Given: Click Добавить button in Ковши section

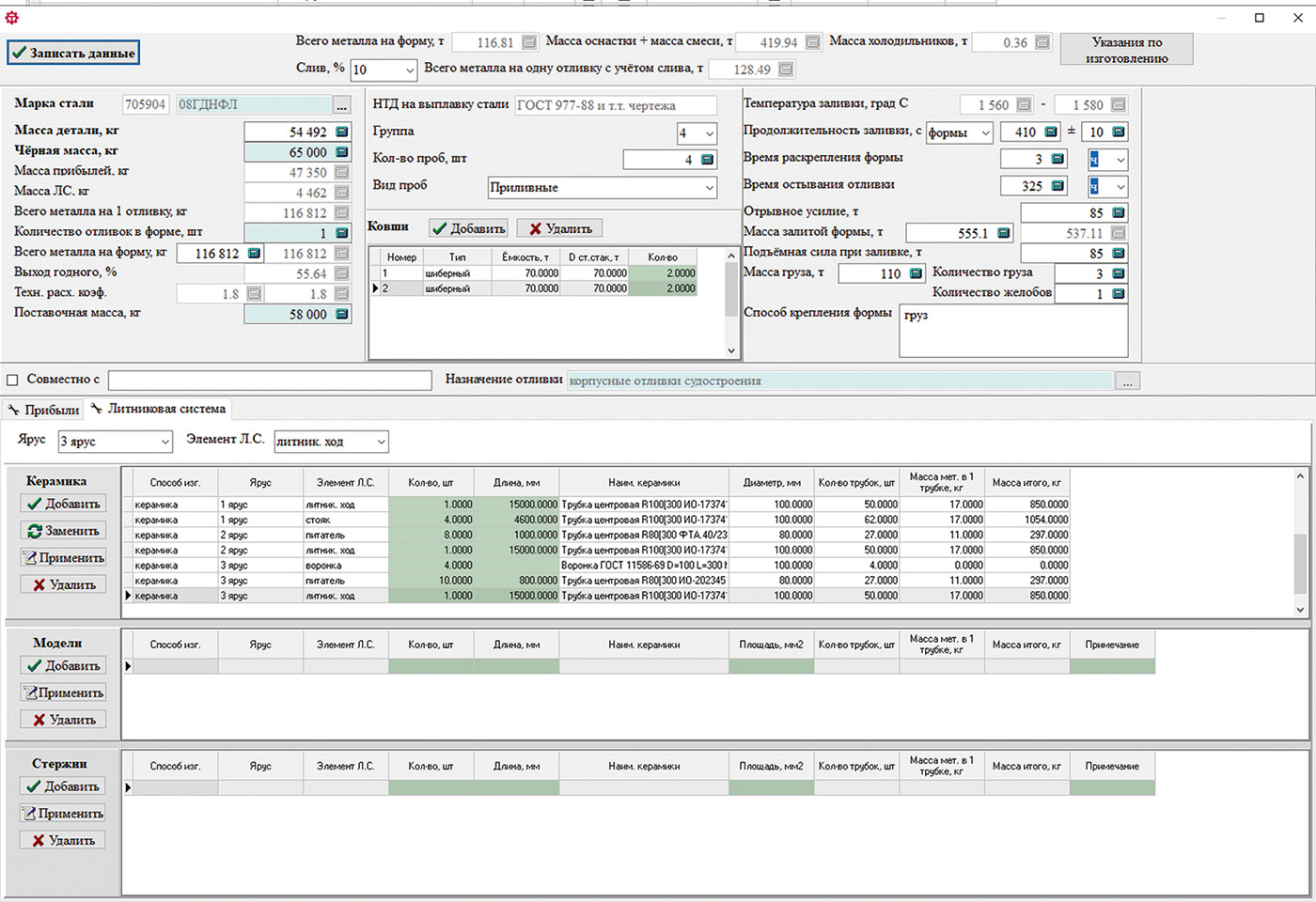Looking at the screenshot, I should click(469, 228).
